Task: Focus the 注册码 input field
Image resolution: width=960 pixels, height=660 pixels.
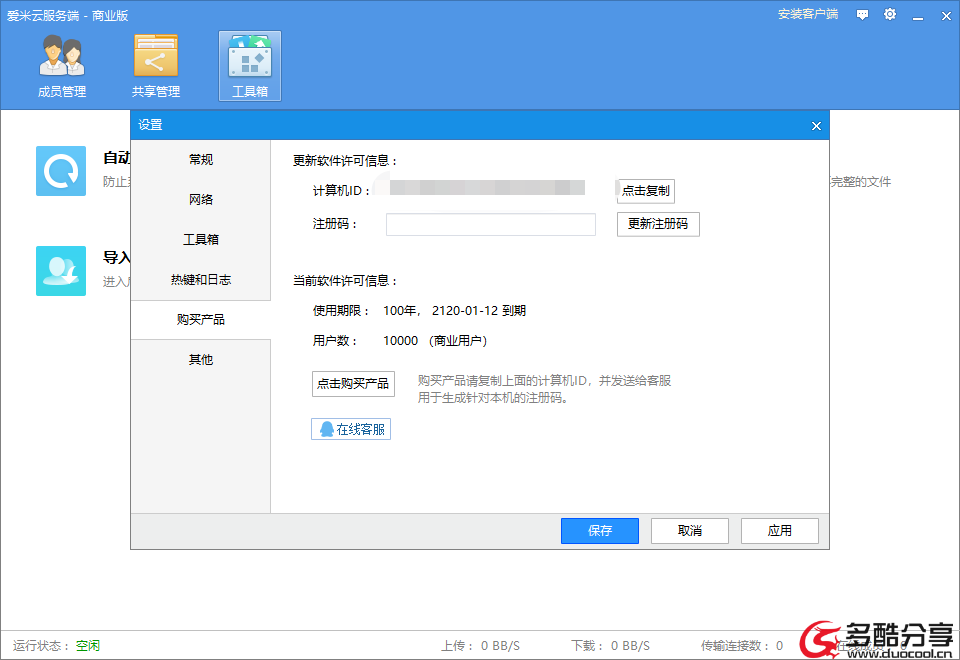Action: [491, 224]
